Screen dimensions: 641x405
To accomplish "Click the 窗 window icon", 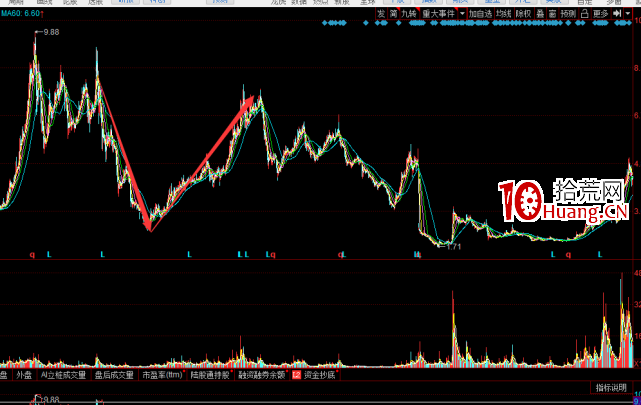I will 553,15.
